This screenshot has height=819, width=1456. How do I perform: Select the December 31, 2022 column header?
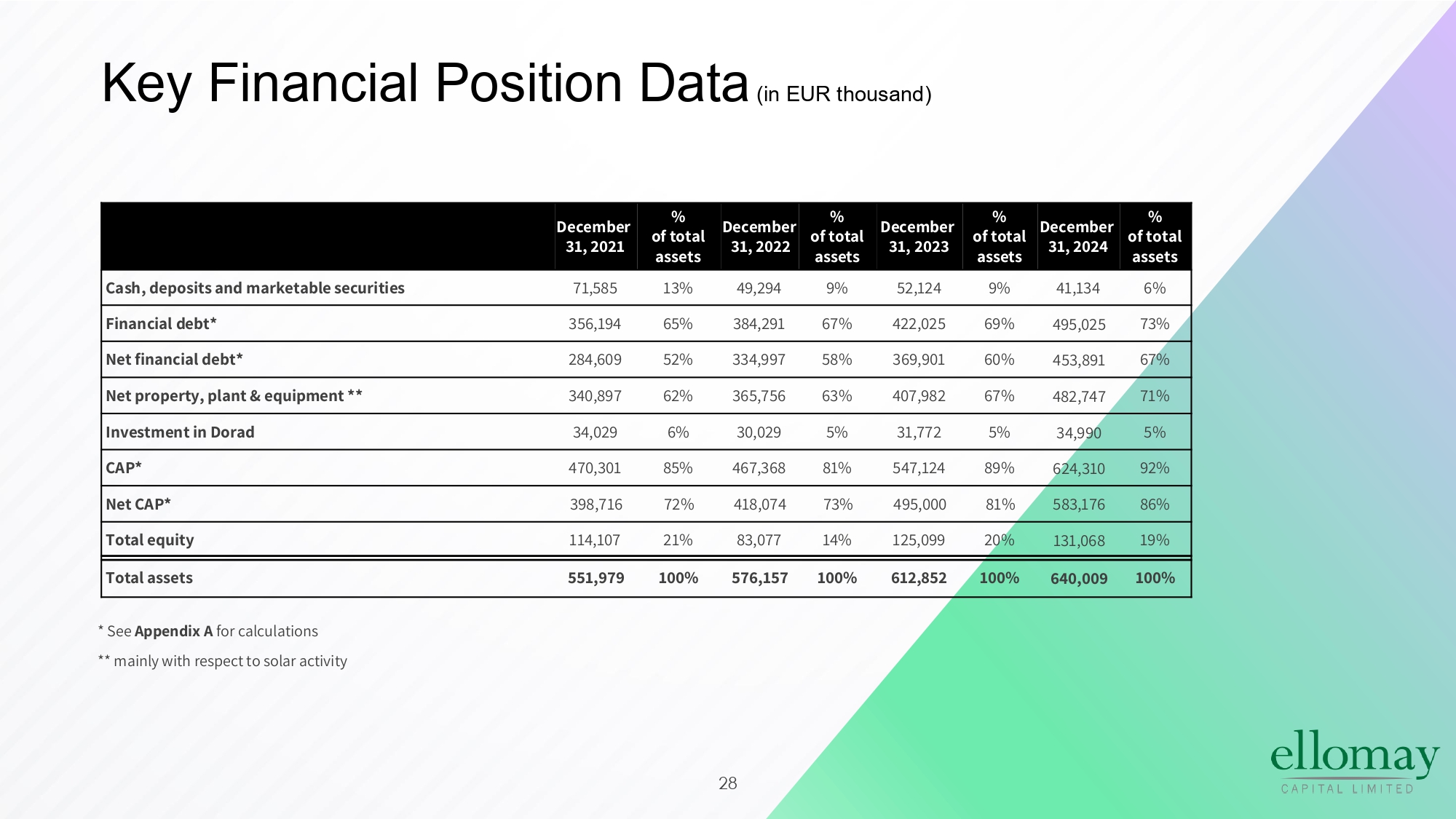[x=759, y=237]
